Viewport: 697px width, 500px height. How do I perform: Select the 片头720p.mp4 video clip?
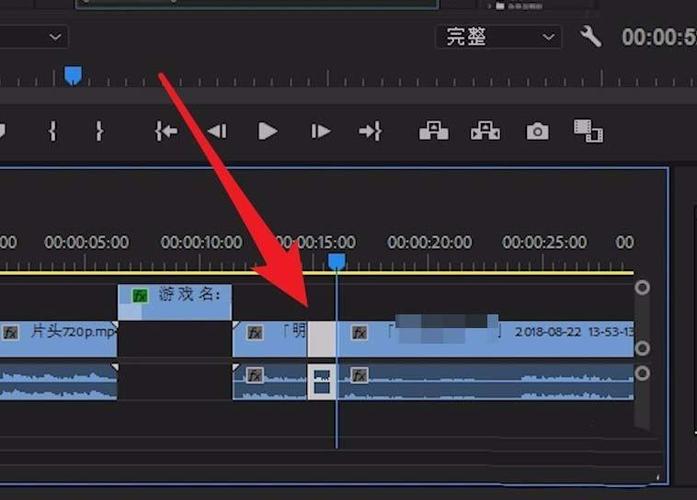(x=58, y=338)
